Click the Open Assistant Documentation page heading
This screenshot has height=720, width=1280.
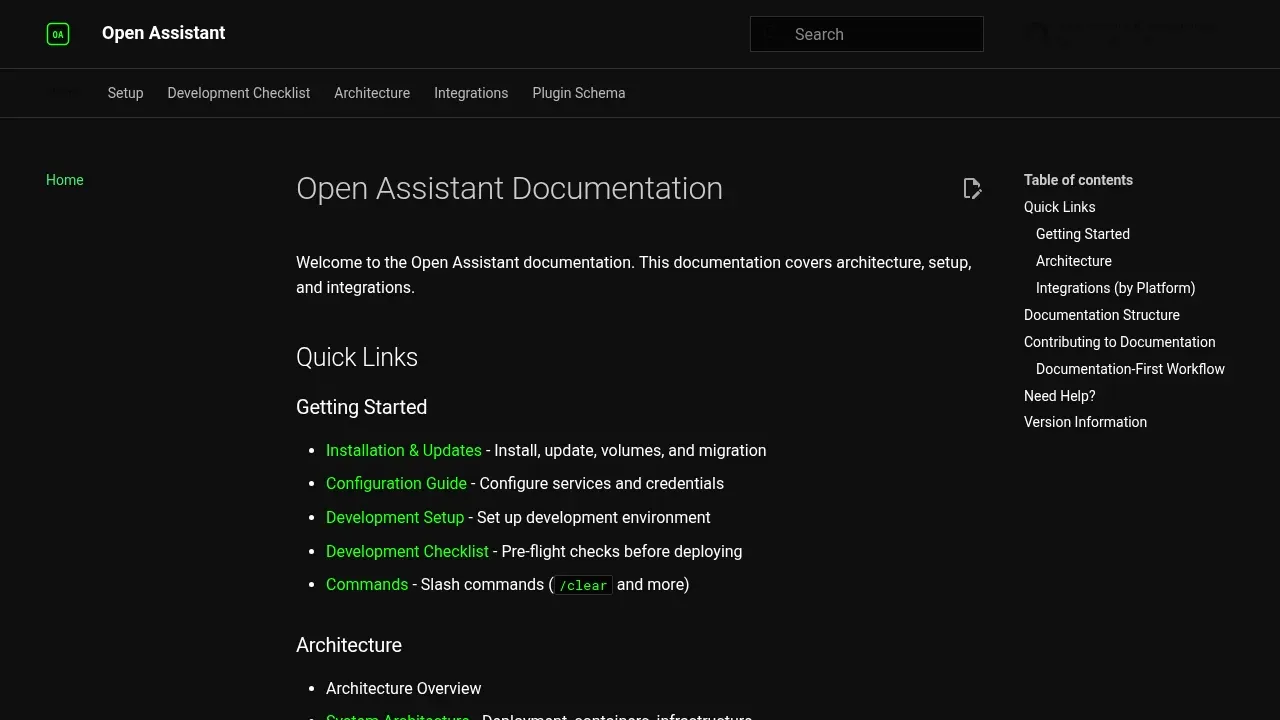click(x=509, y=188)
